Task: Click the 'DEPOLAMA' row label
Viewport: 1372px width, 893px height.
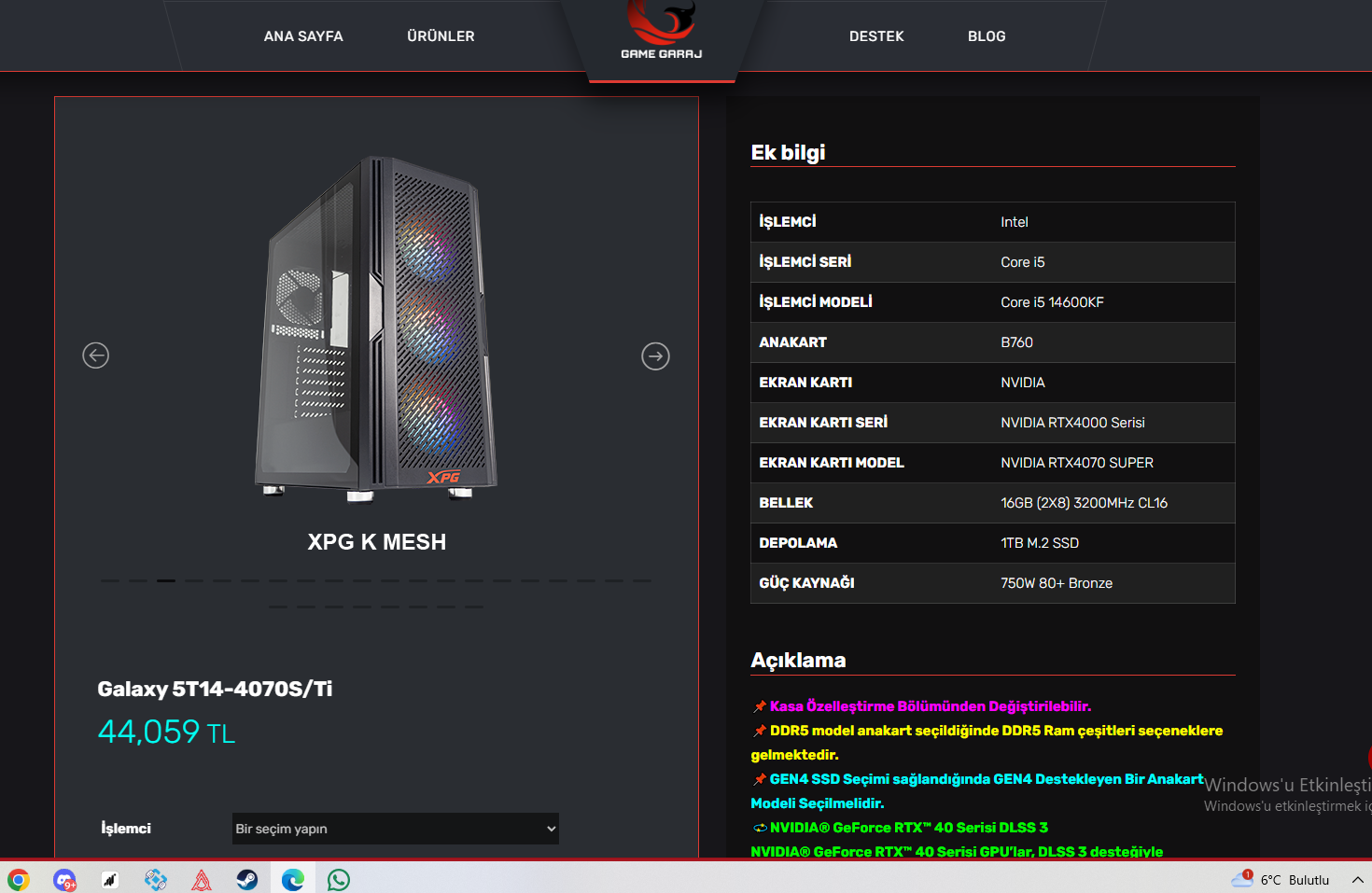Action: tap(798, 543)
